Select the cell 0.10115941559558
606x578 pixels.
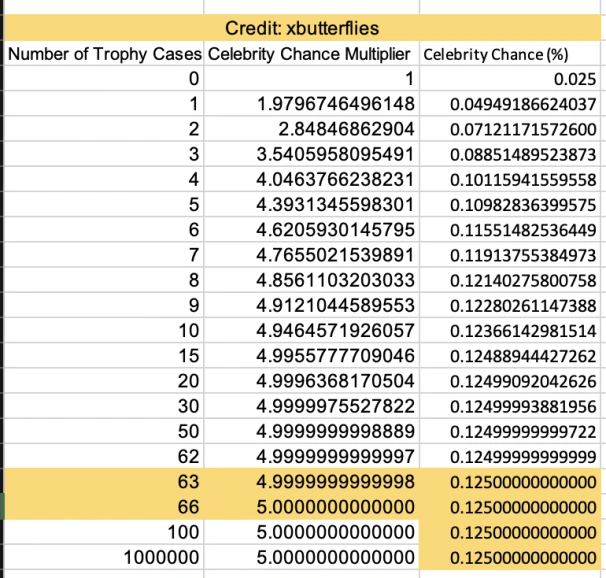coord(510,179)
